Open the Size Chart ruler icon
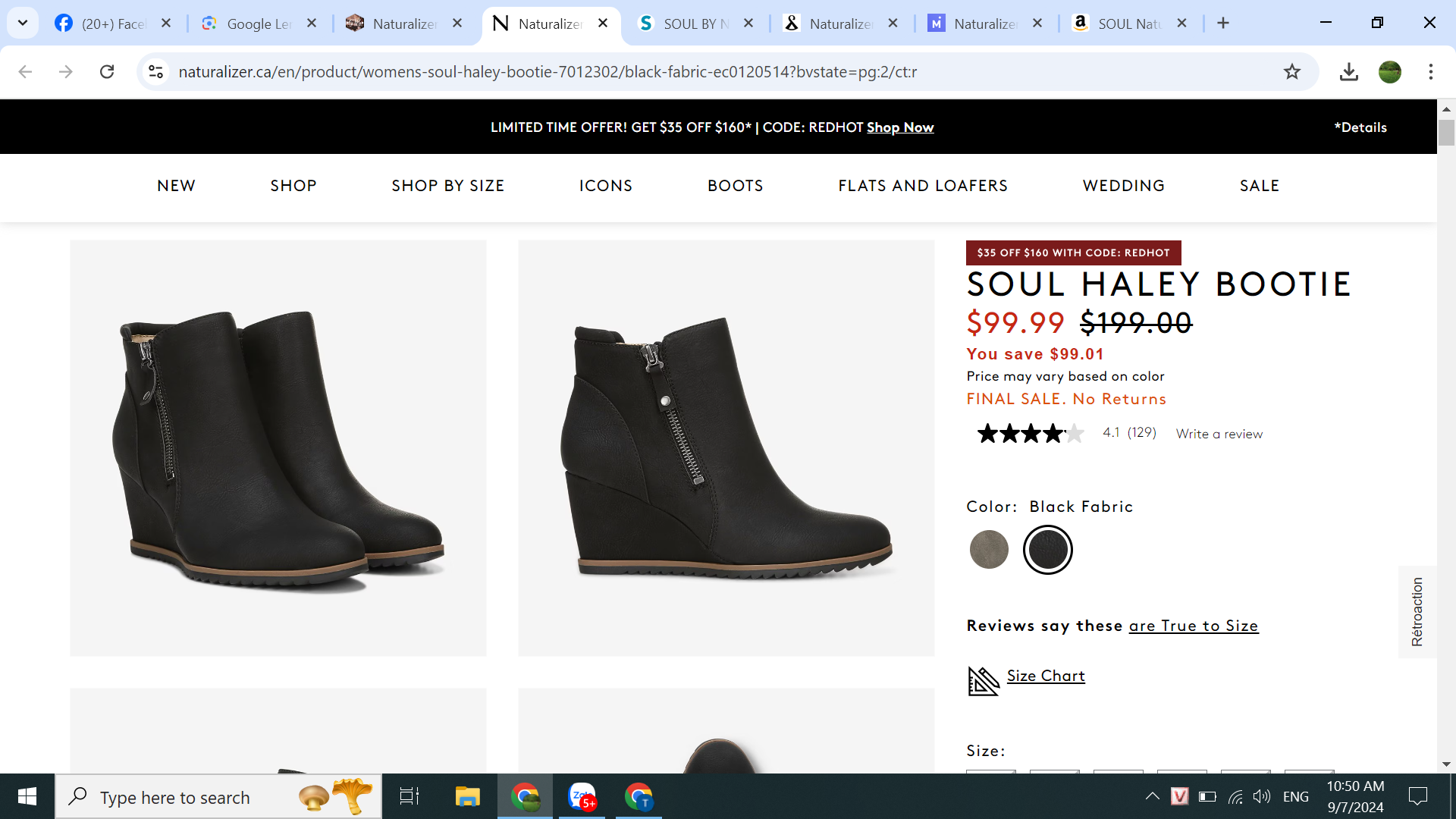1456x819 pixels. 984,680
